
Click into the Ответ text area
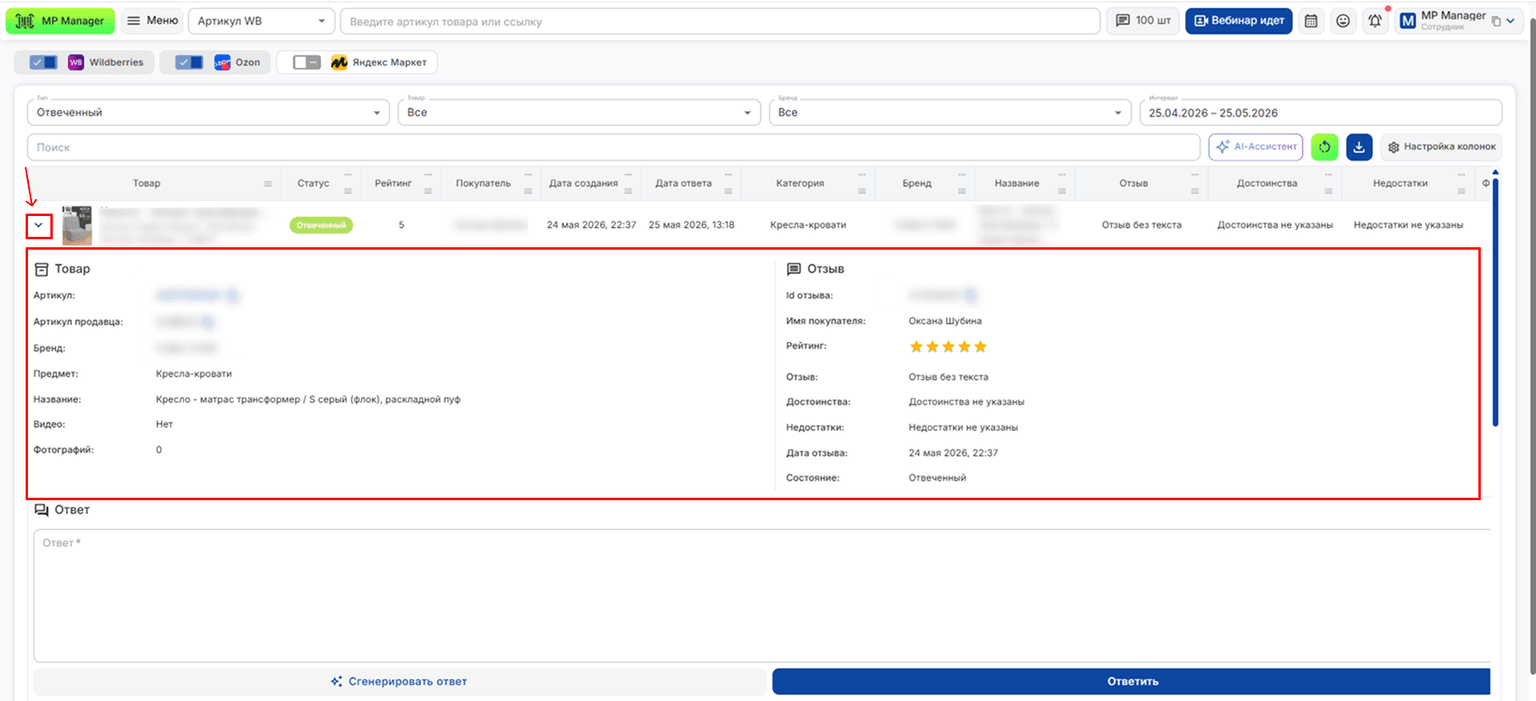click(x=762, y=596)
